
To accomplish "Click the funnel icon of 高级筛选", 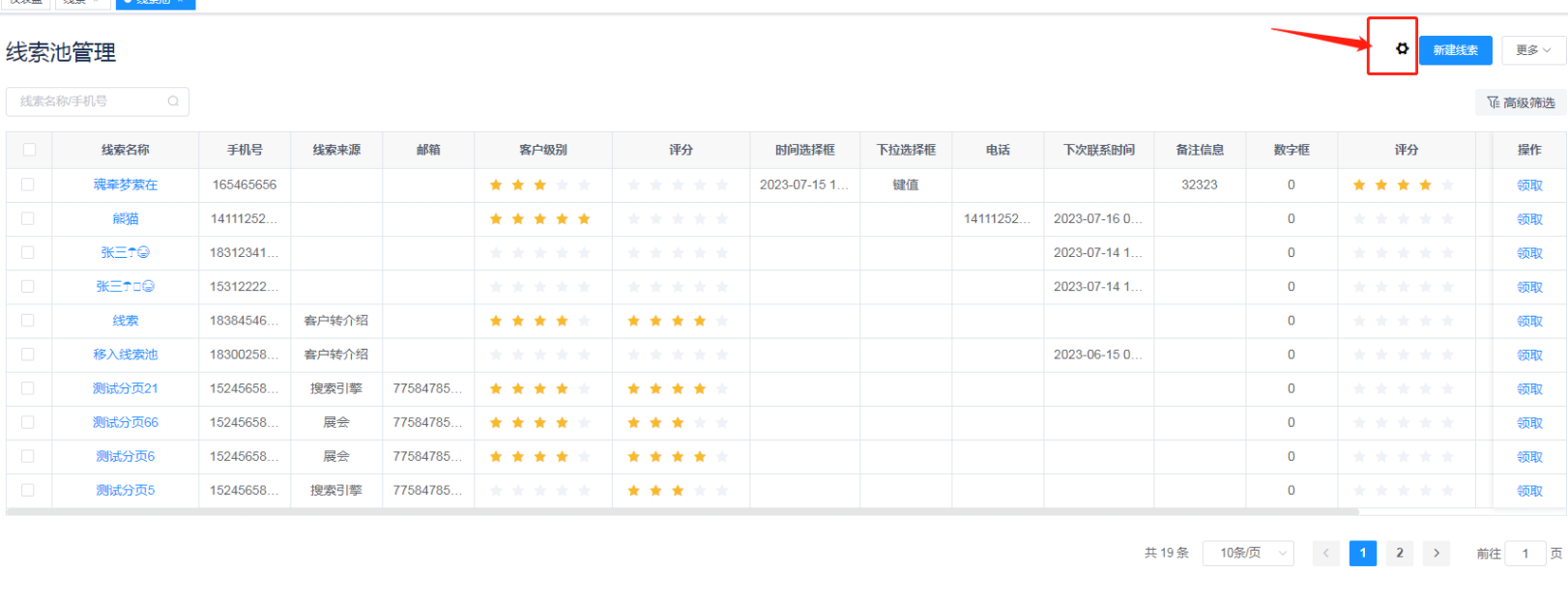I will click(x=1493, y=102).
